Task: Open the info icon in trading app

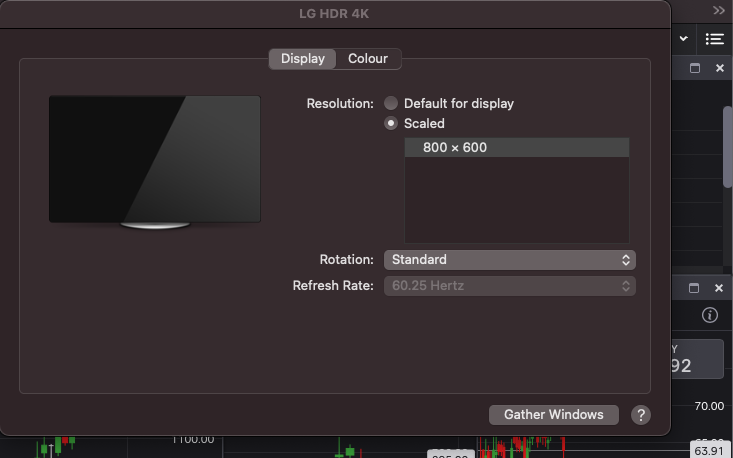Action: [710, 315]
